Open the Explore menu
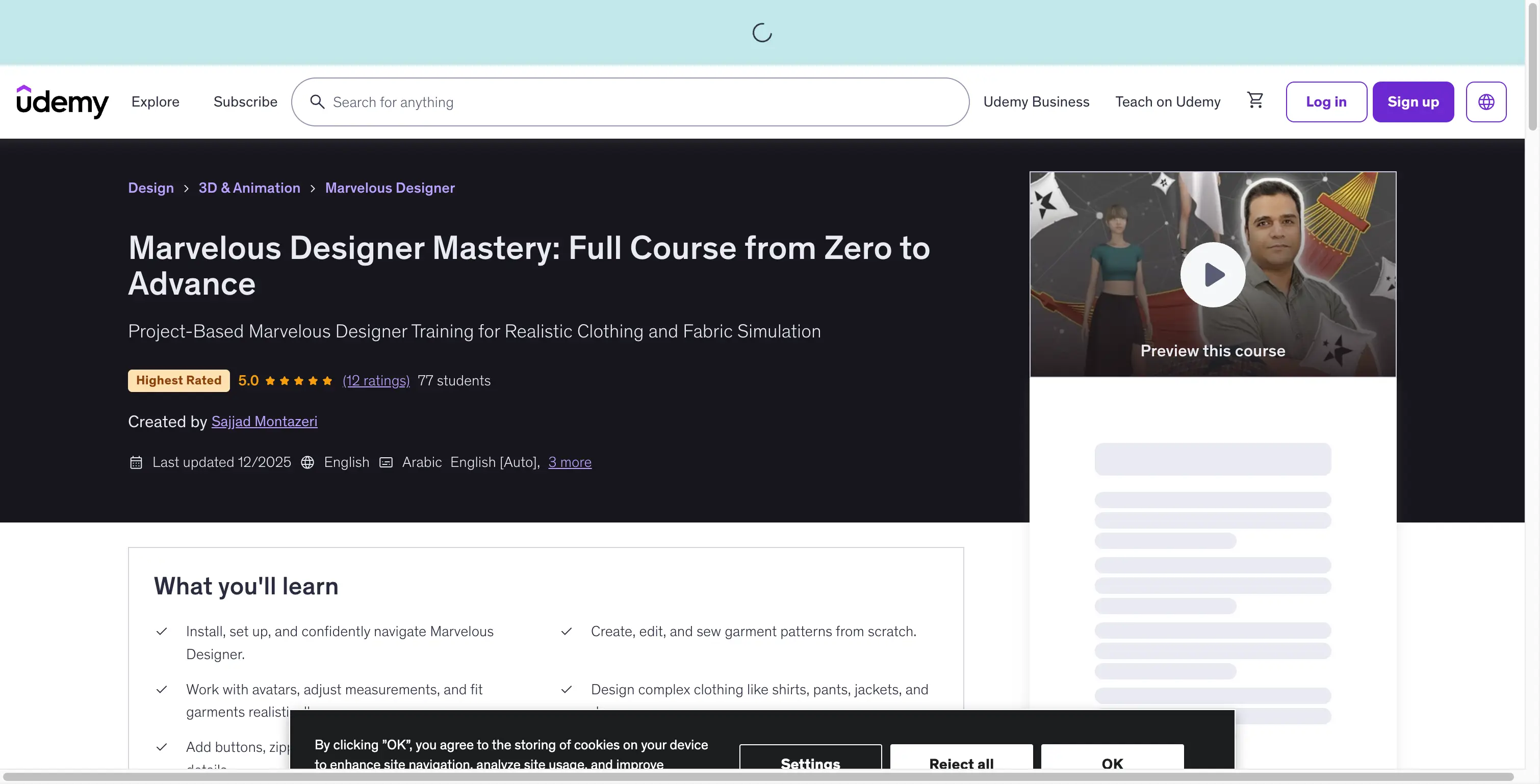Screen dimensions: 1540x784 156,101
